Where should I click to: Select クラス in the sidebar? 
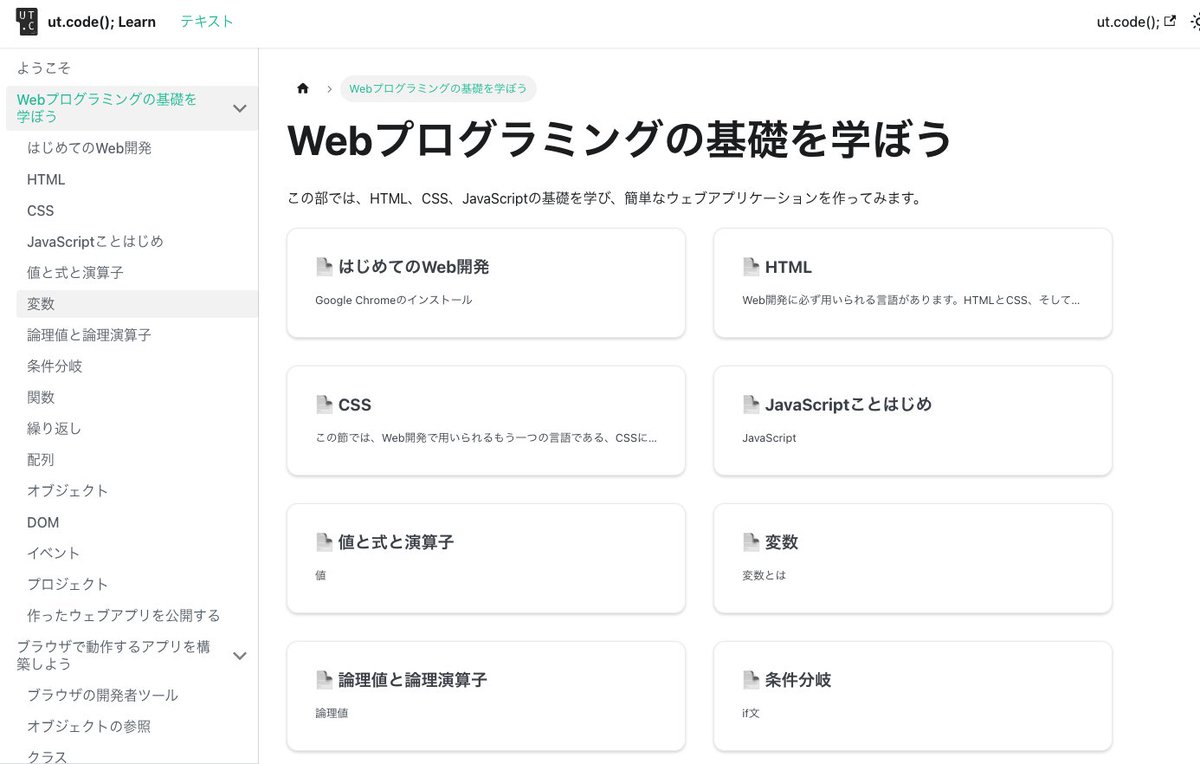coord(48,757)
